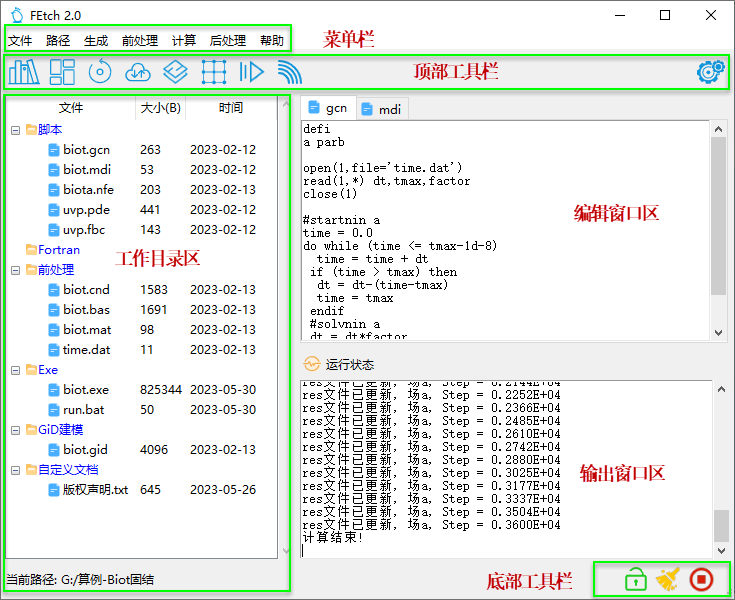Click the editor vertical scrollbar thumb
Viewport: 735px width, 600px height.
click(x=718, y=216)
